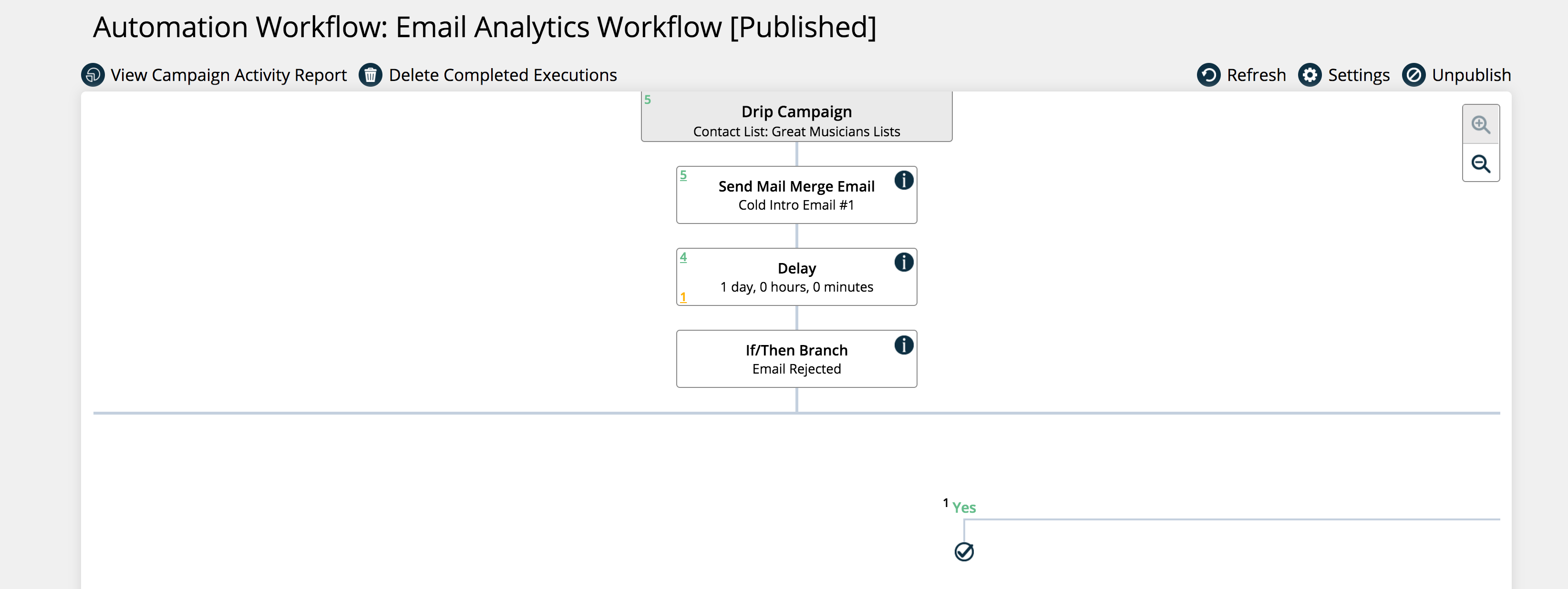Open the green count 5 on Send Mail Merge Email
The width and height of the screenshot is (1568, 589).
683,175
